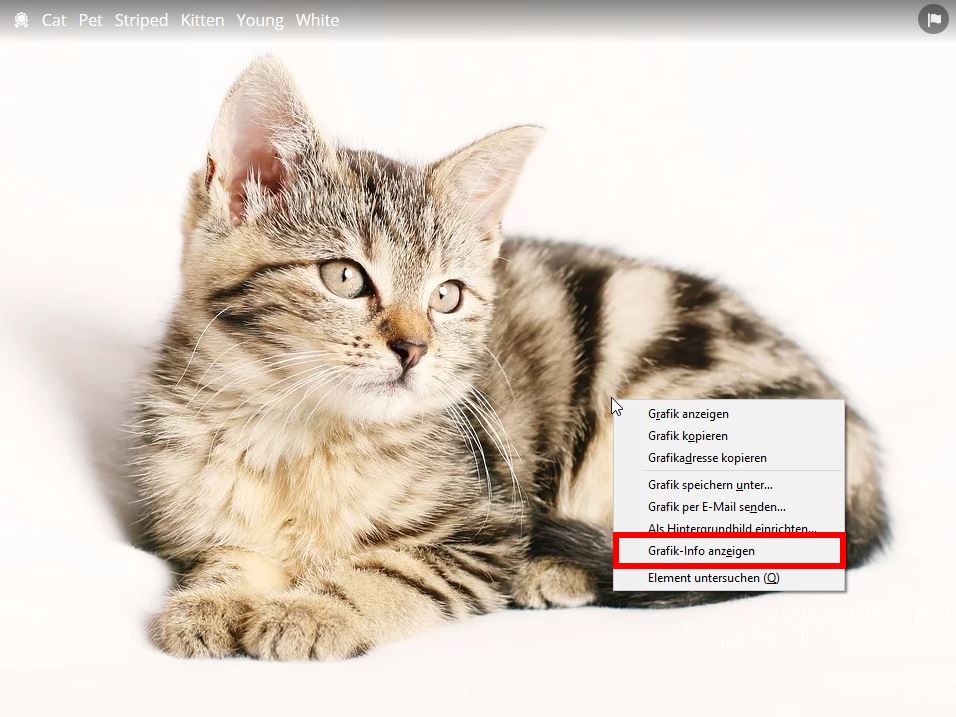Screen dimensions: 956x717
Task: Open Grafik-Info anzeigen
Action: tap(700, 551)
